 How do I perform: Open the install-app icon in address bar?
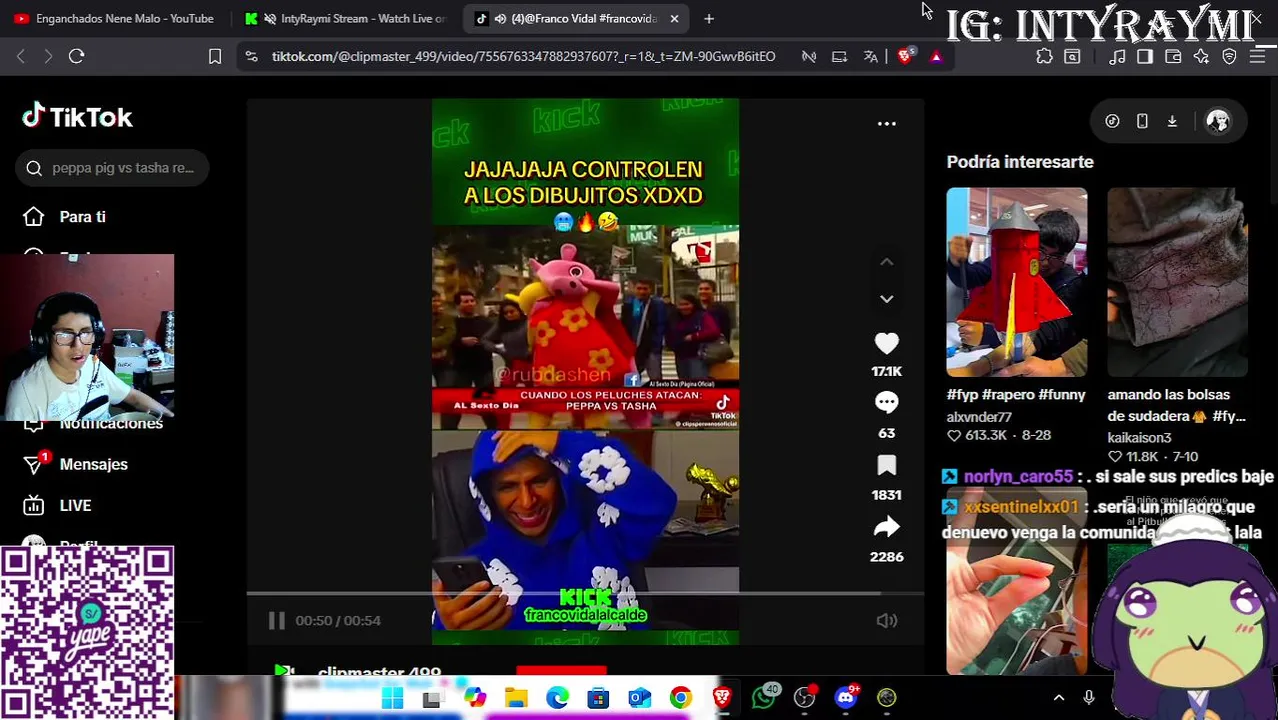(x=839, y=56)
